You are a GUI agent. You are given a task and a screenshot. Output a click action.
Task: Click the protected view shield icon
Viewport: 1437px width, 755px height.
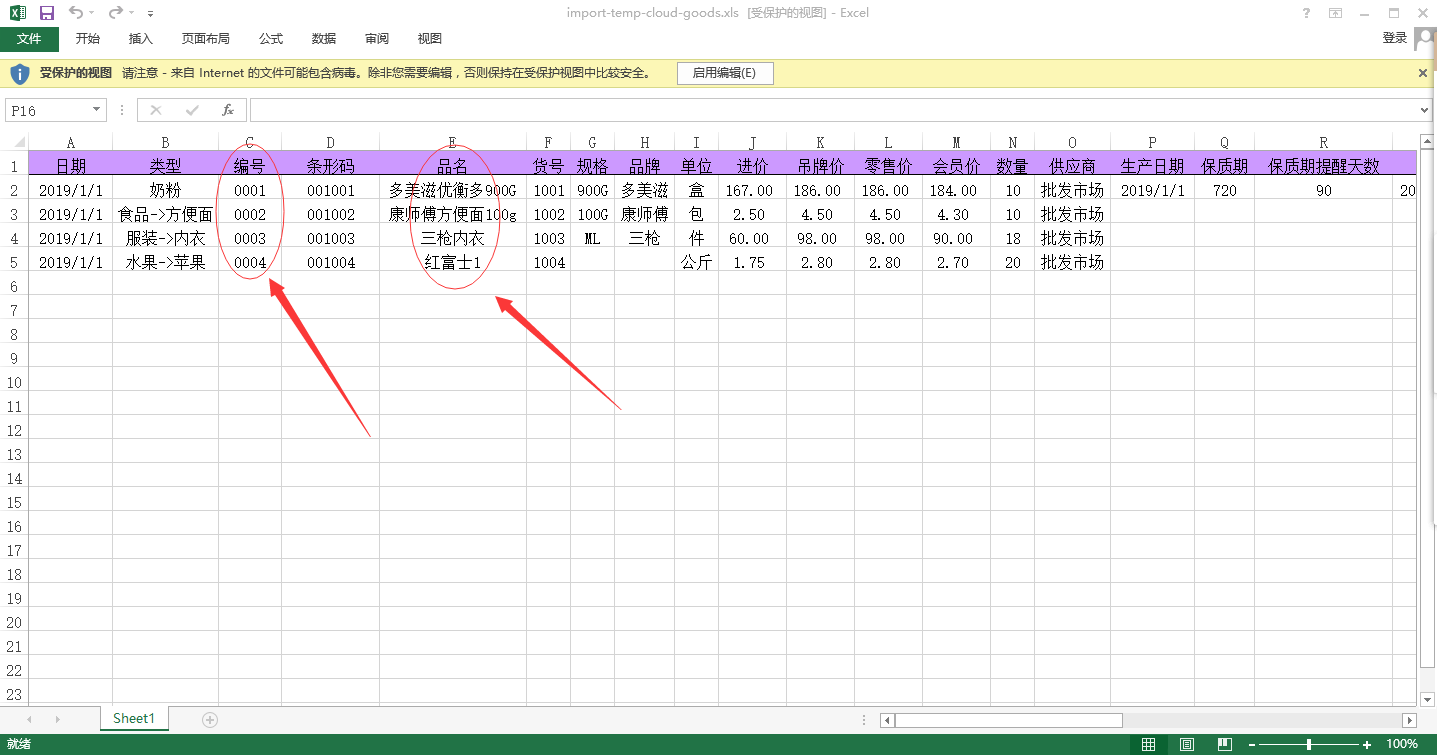tap(19, 73)
